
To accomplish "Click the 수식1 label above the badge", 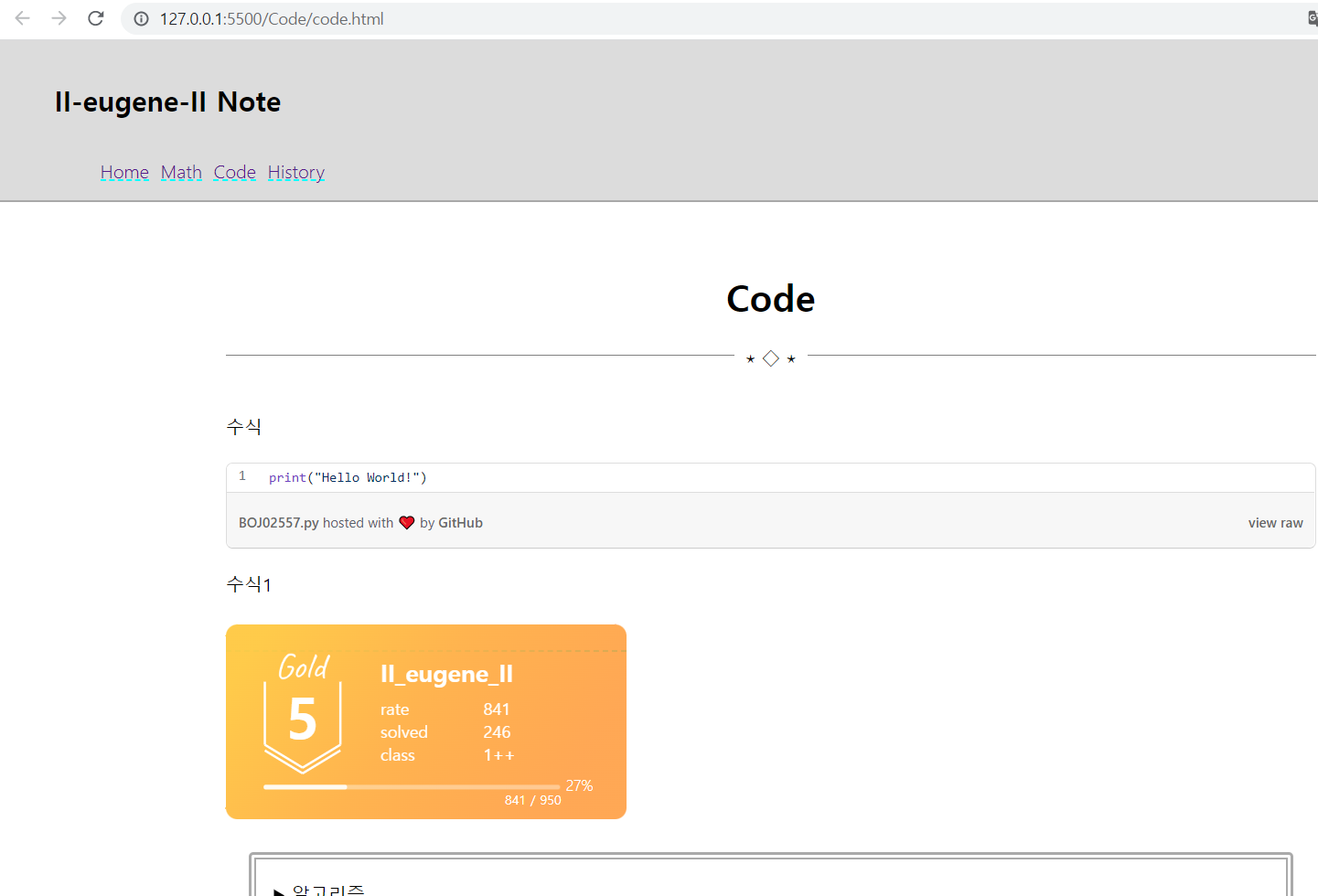I will tap(249, 584).
